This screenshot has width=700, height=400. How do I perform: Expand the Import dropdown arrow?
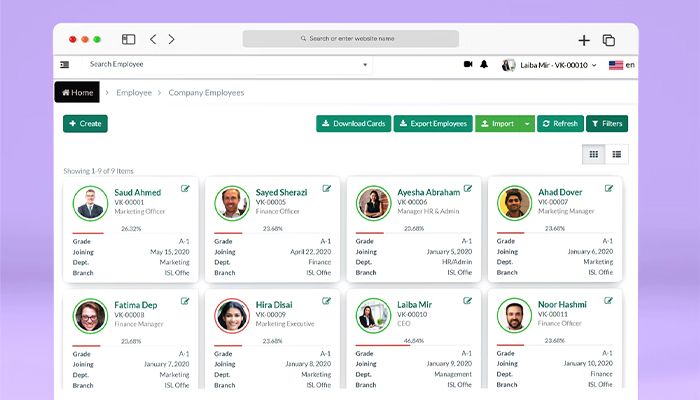(527, 124)
